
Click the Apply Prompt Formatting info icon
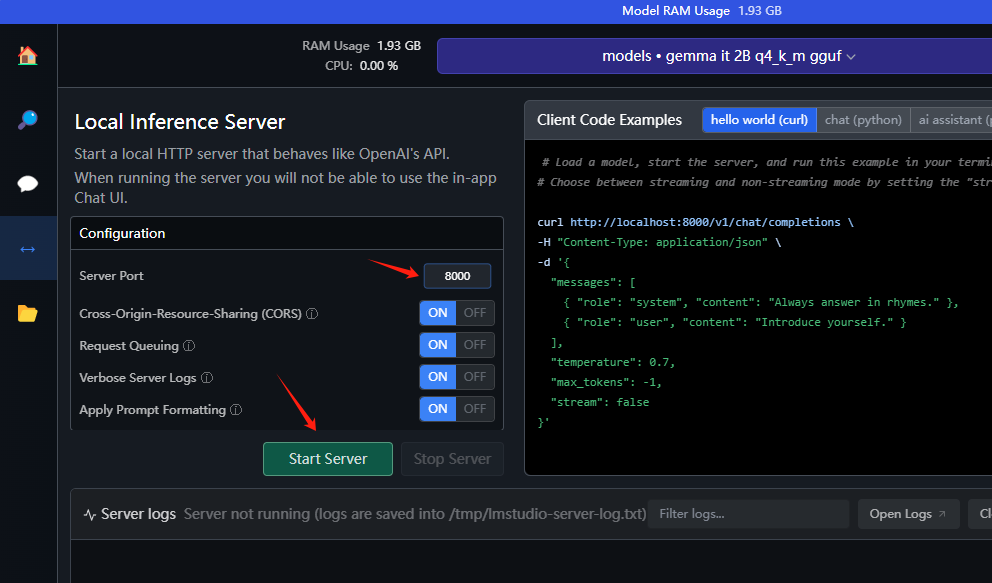[x=236, y=410]
